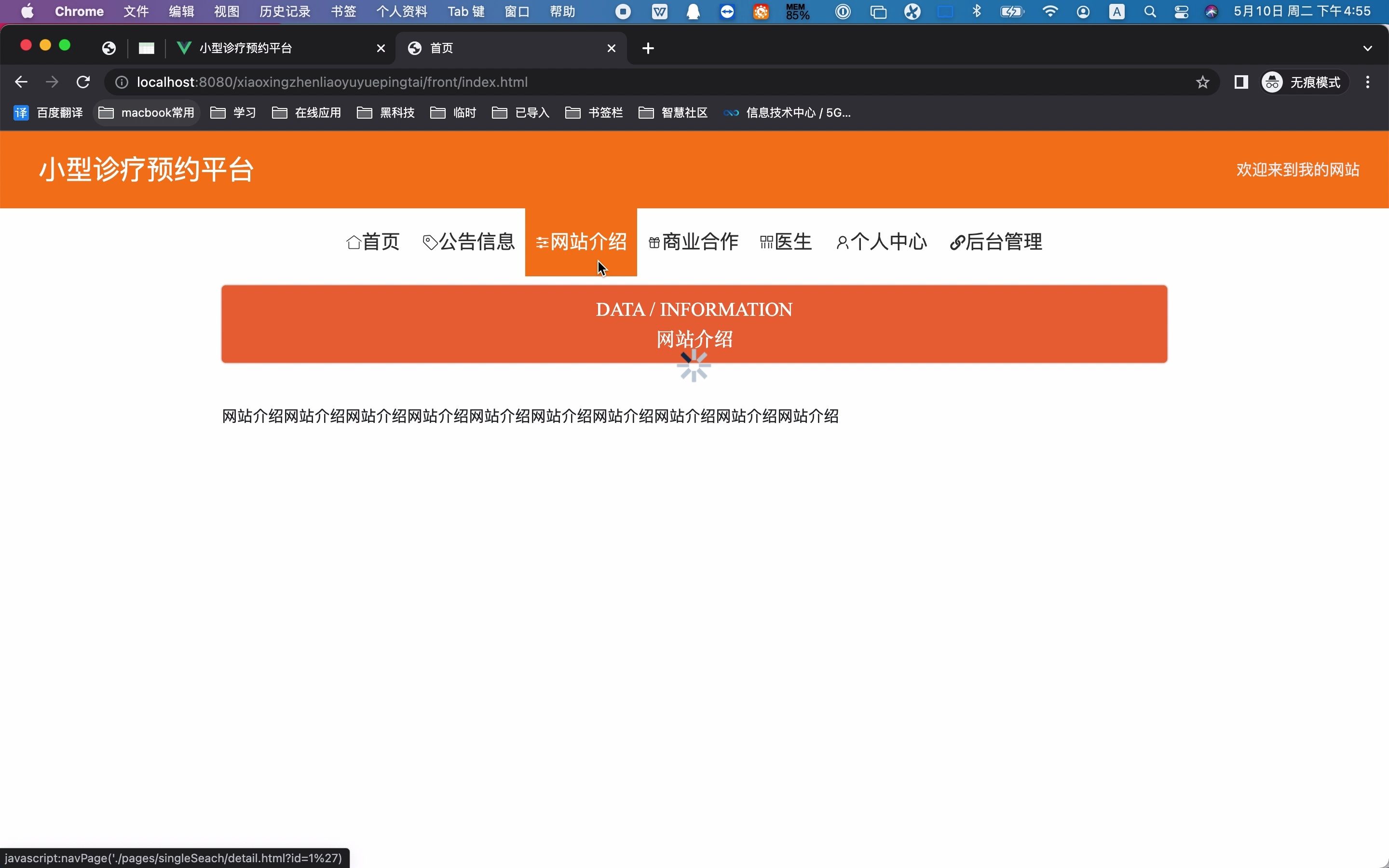Screen dimensions: 1389x868
Task: Close the 小型诊疗预约平台 tab
Action: [x=381, y=48]
